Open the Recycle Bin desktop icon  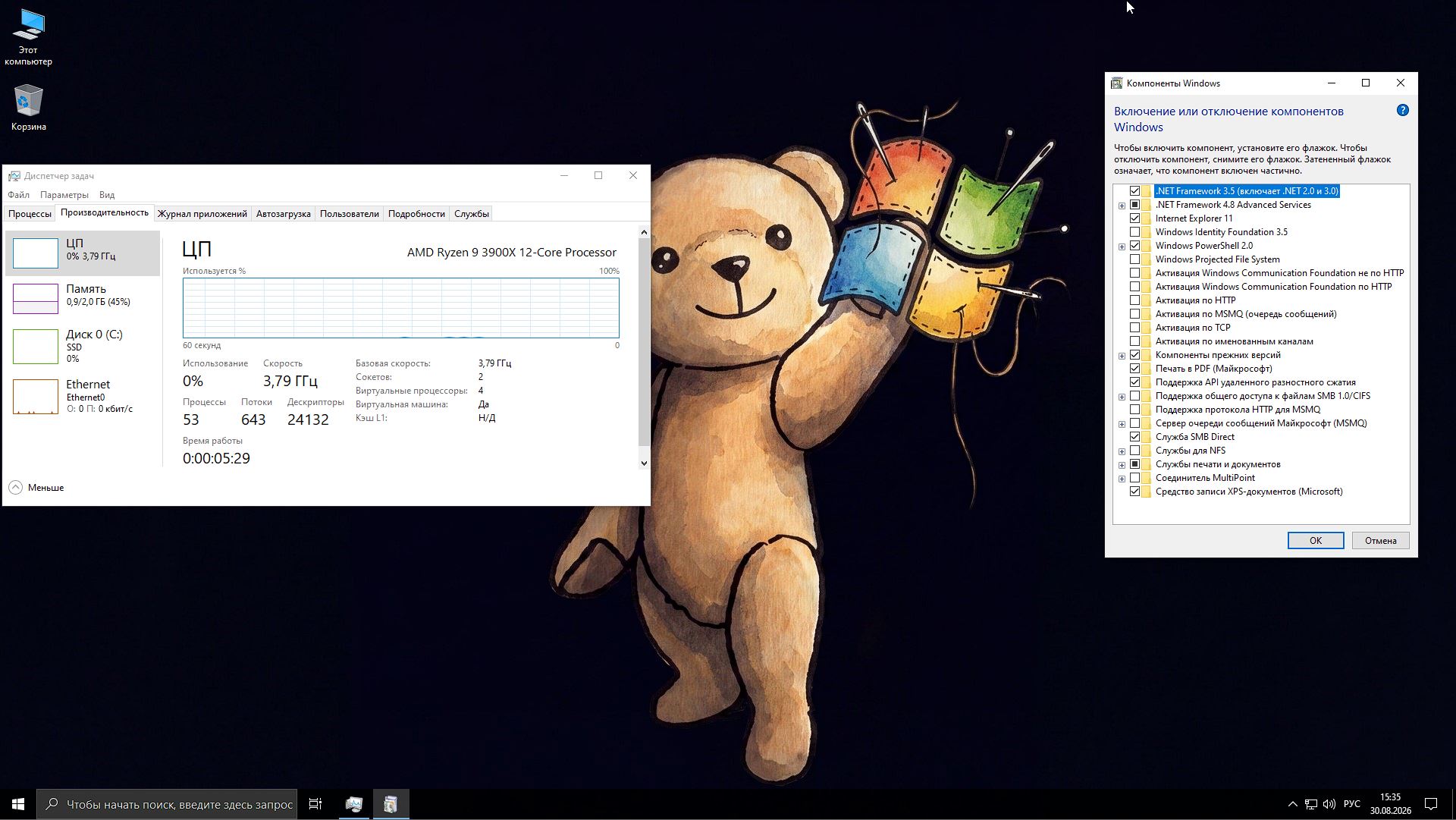pyautogui.click(x=28, y=108)
